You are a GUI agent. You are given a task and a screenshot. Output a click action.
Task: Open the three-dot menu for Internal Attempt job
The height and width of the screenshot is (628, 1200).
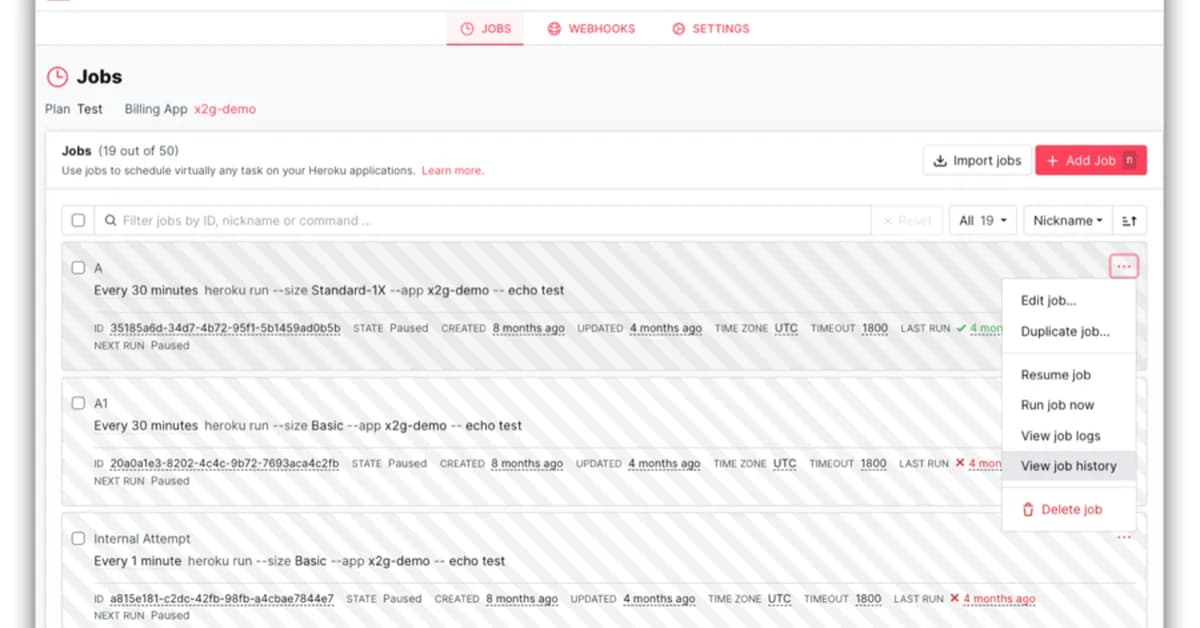pos(1123,538)
